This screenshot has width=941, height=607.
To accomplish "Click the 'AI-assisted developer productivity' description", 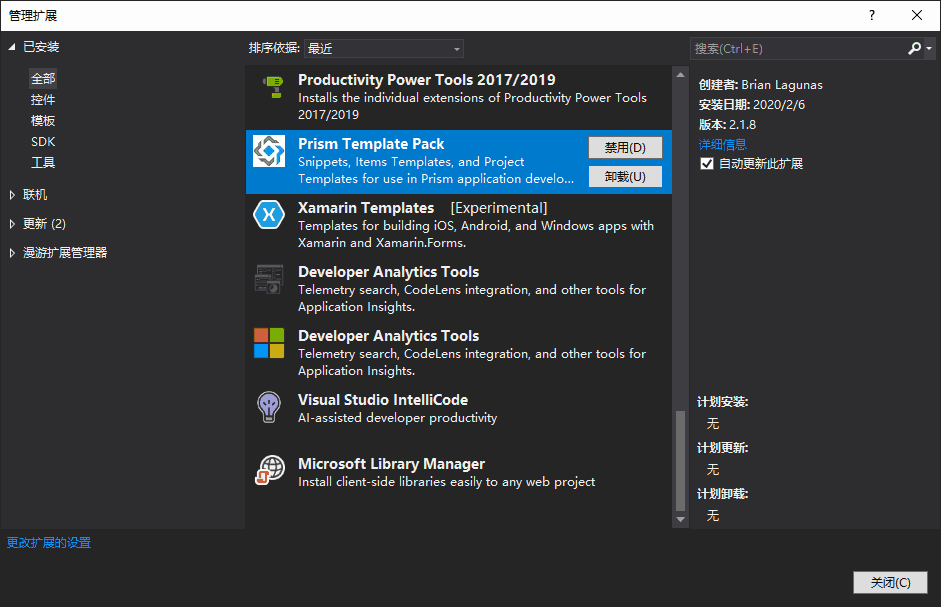I will pyautogui.click(x=397, y=418).
